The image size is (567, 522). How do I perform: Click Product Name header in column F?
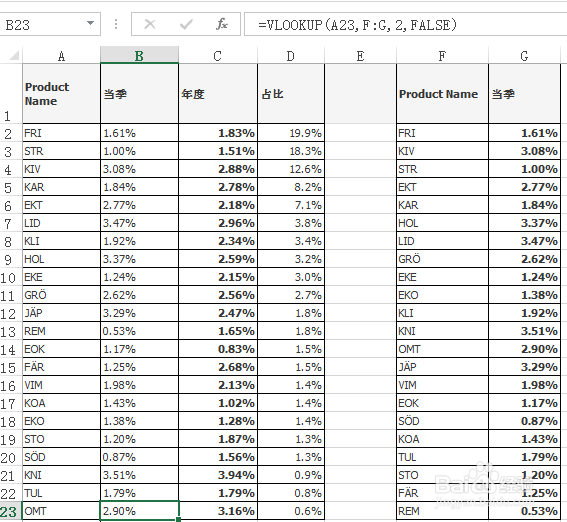tap(442, 94)
